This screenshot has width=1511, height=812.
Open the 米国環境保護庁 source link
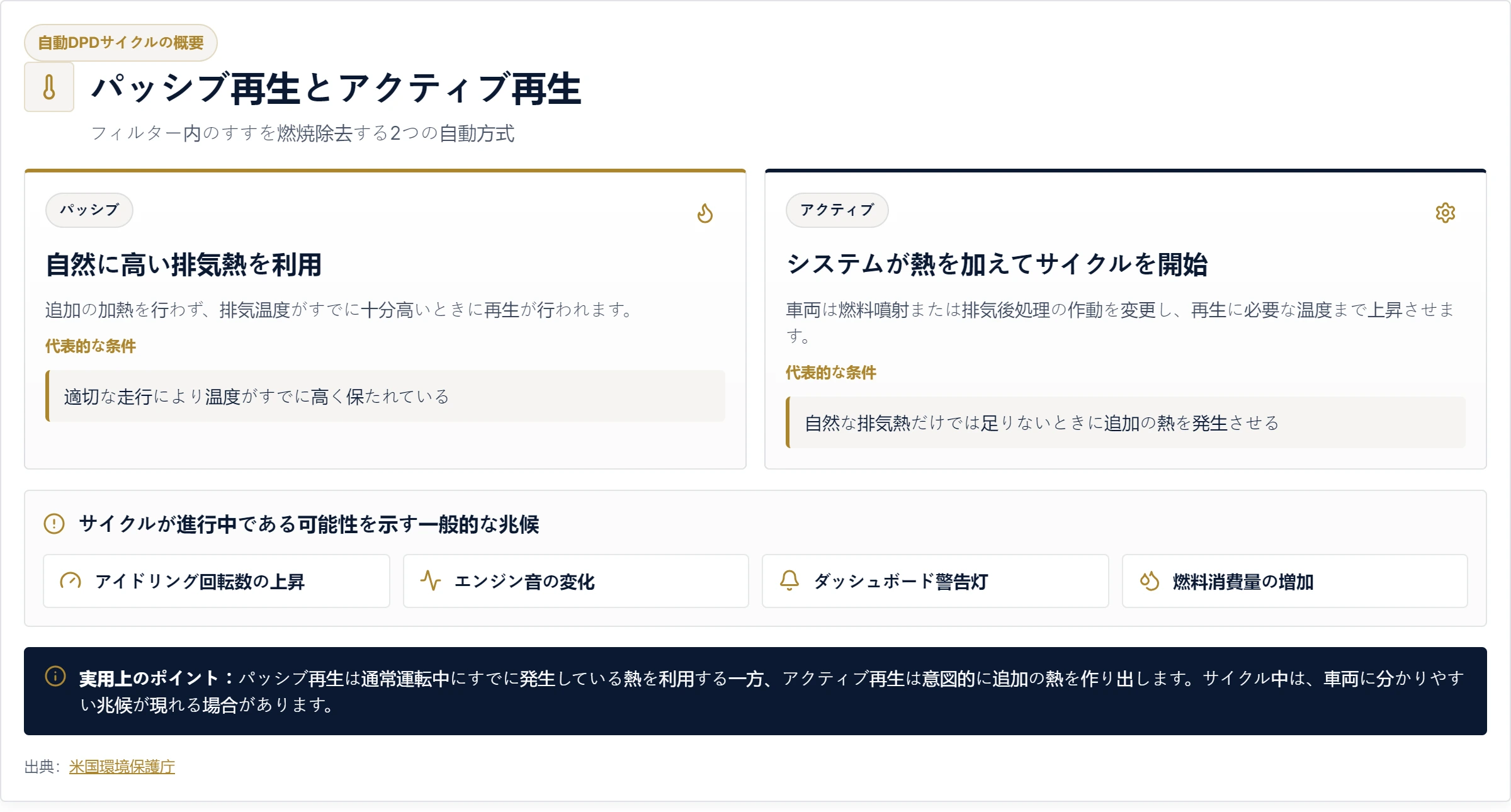(122, 767)
